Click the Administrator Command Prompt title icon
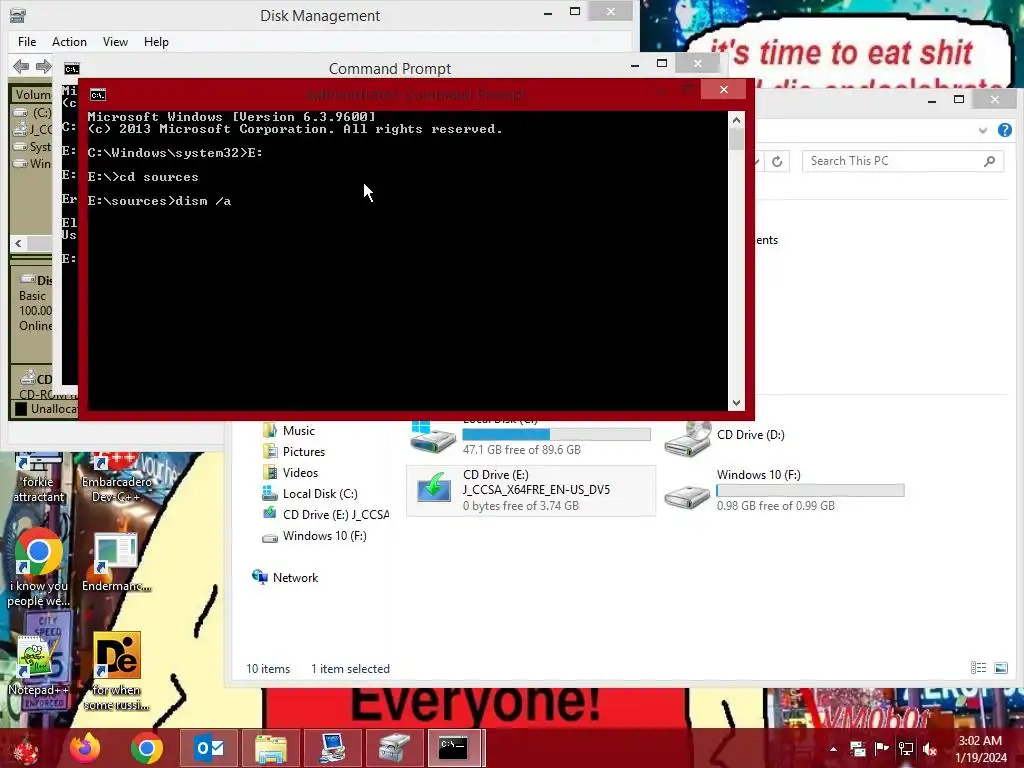Viewport: 1024px width, 768px height. [97, 95]
